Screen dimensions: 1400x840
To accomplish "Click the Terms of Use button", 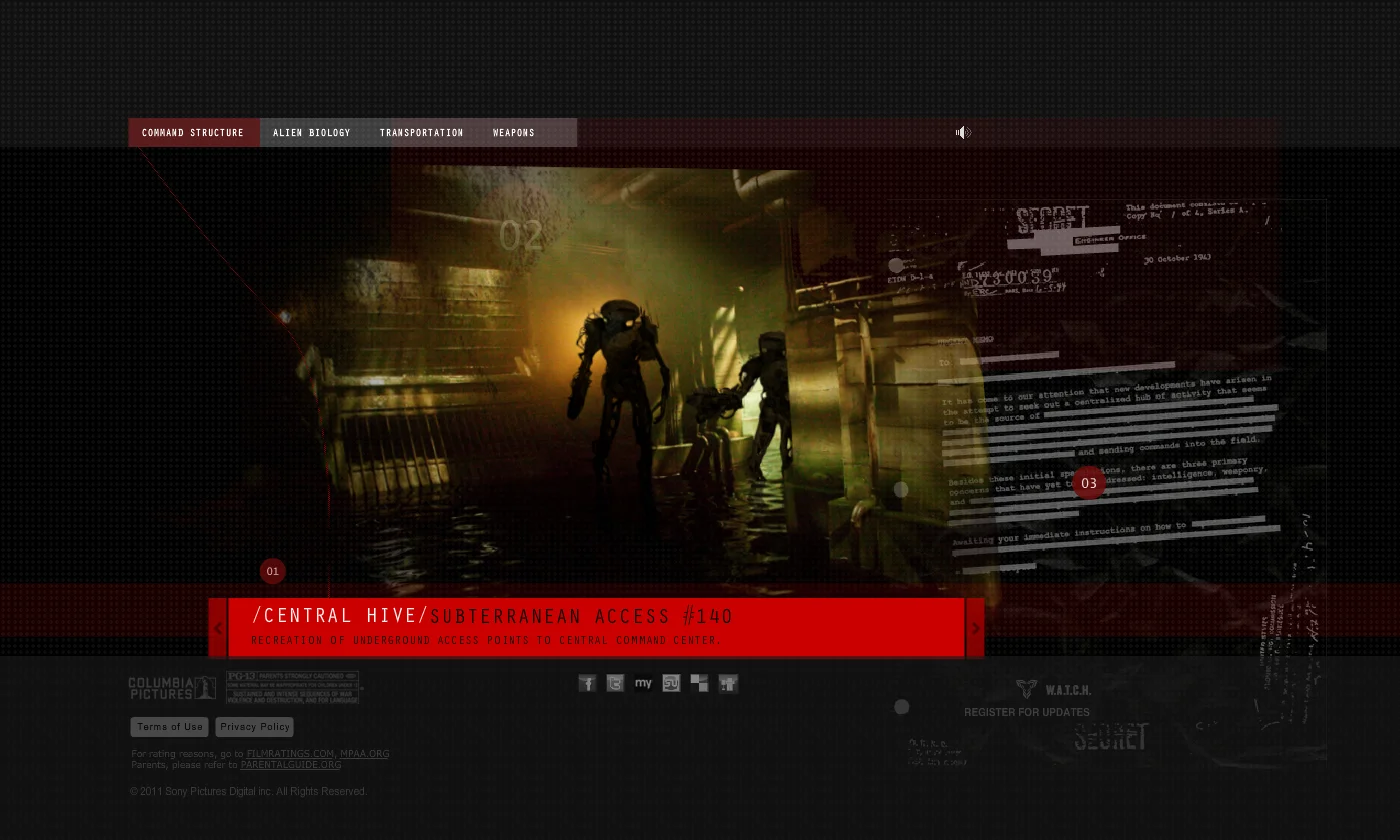I will coord(169,727).
